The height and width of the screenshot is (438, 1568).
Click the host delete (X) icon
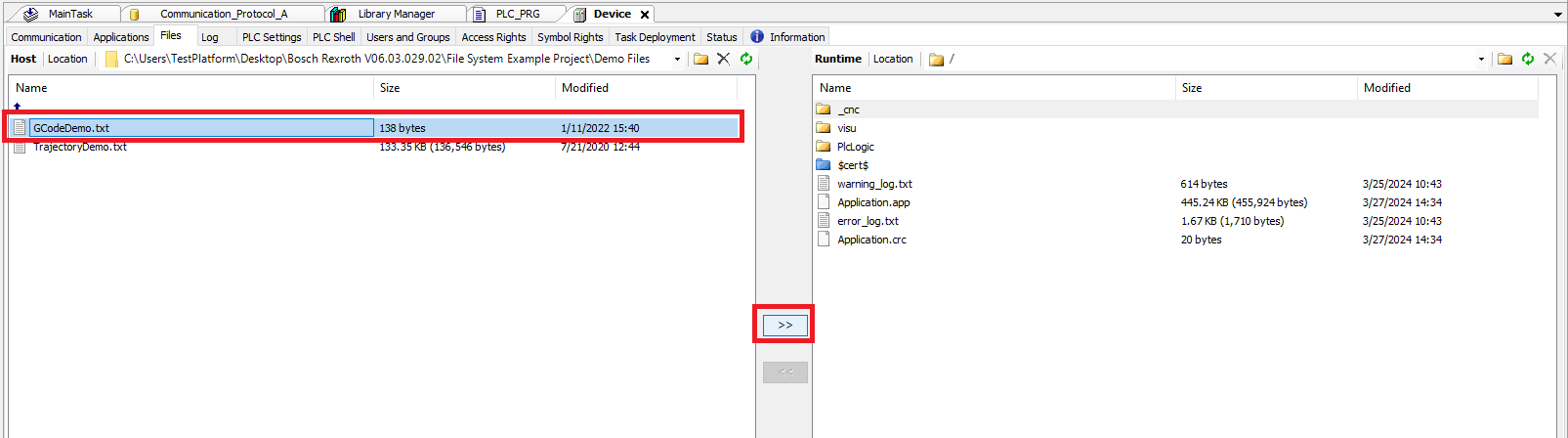pyautogui.click(x=723, y=59)
